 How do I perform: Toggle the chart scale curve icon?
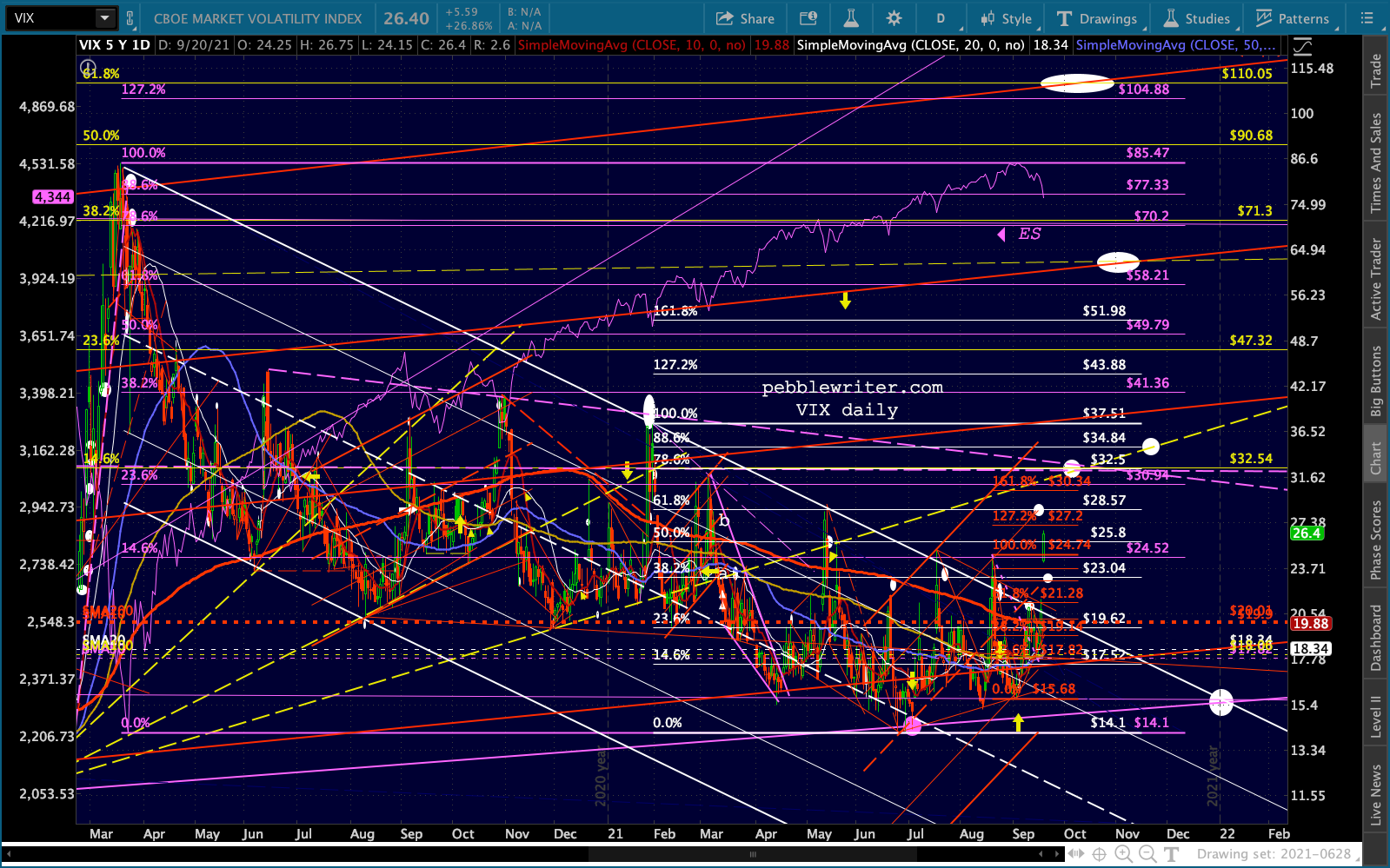pyautogui.click(x=1301, y=46)
